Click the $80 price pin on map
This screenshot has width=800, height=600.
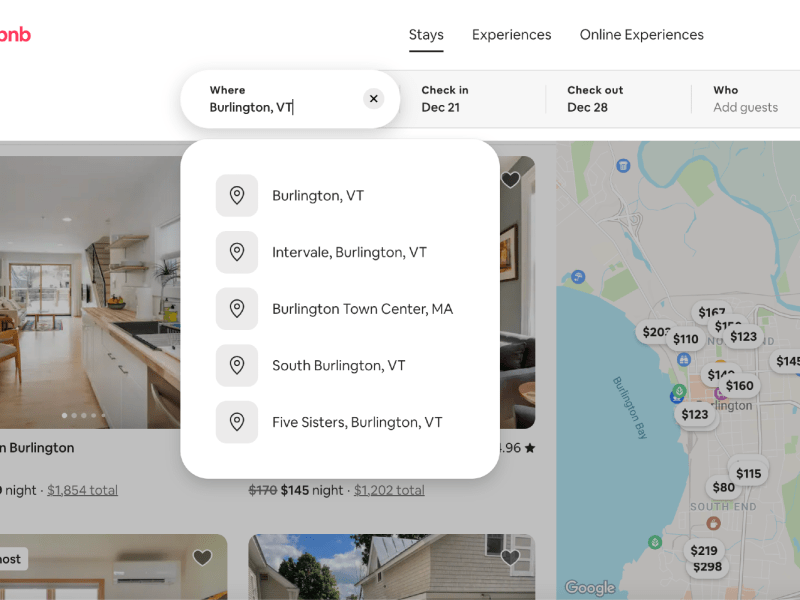coord(723,488)
